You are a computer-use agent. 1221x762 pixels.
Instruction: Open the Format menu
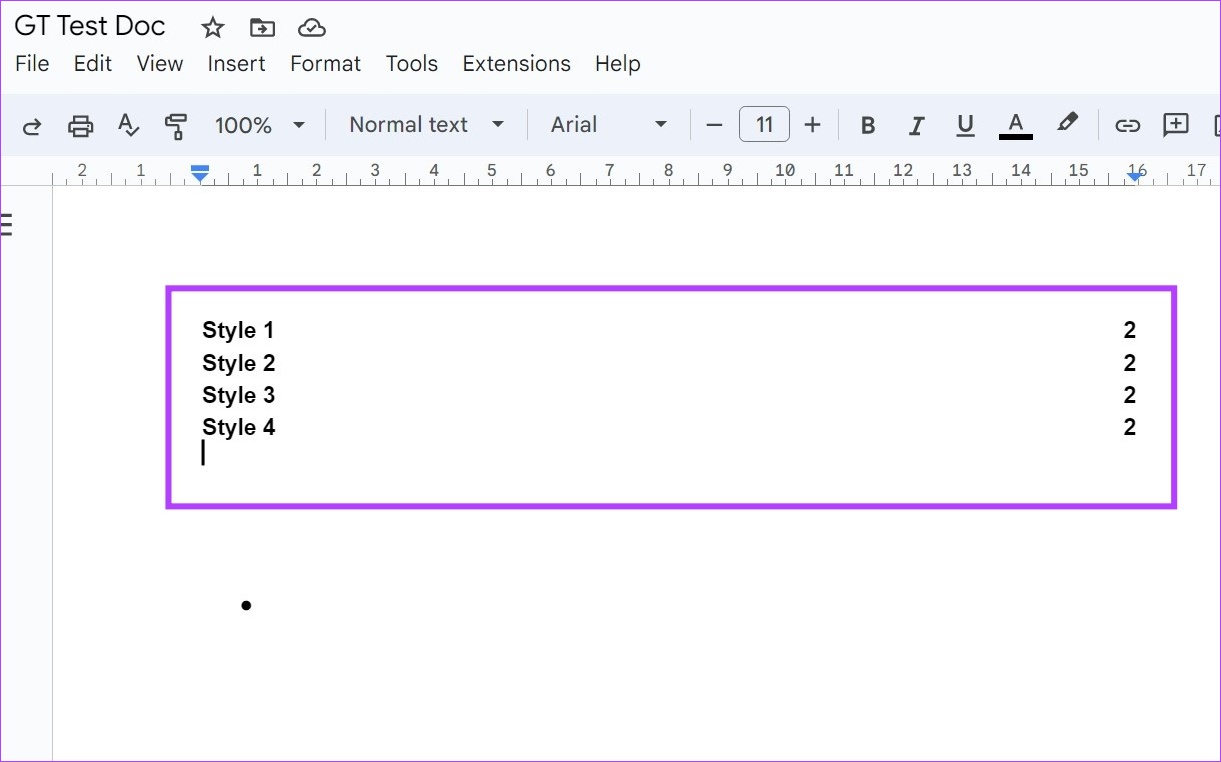tap(326, 64)
